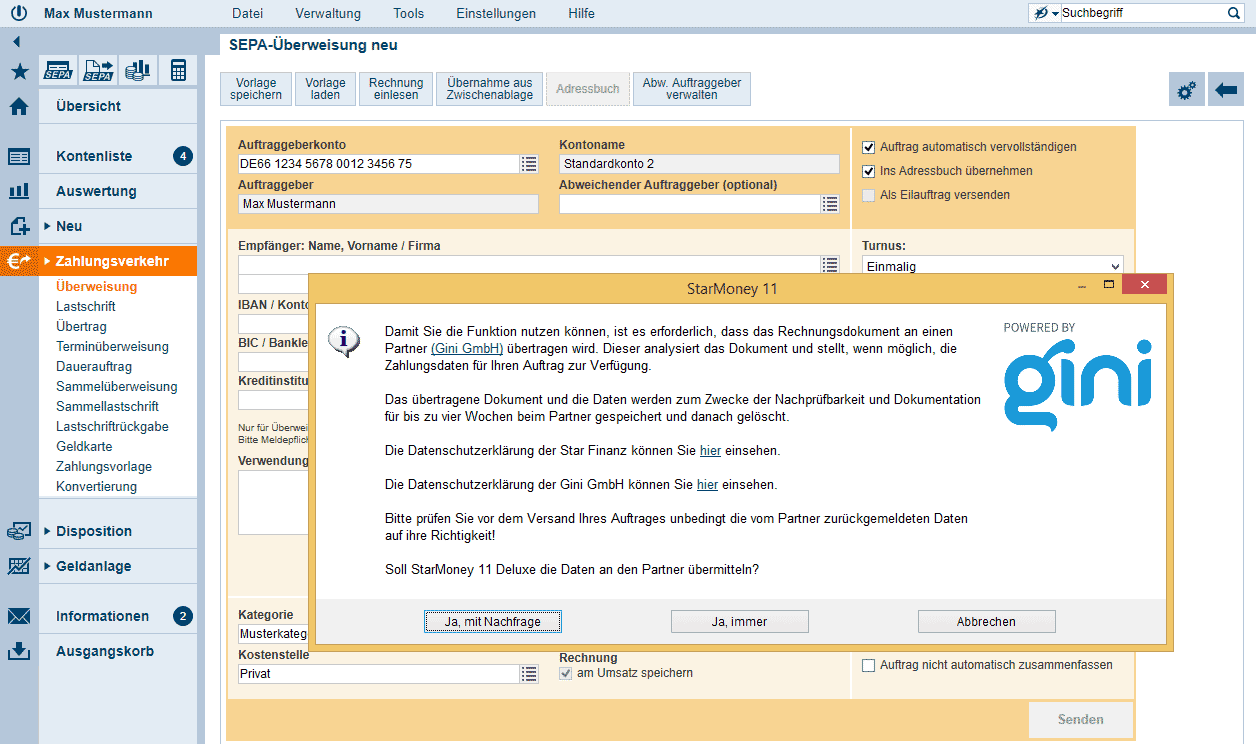1256x744 pixels.
Task: Click the euro payment icon beside Zahlungsverkehr
Action: click(19, 261)
